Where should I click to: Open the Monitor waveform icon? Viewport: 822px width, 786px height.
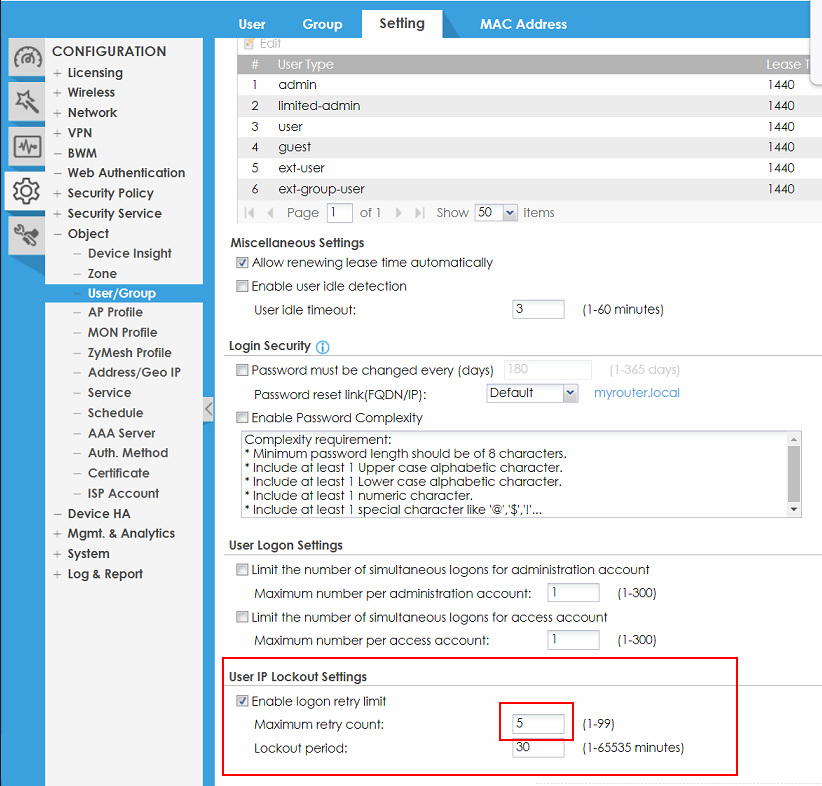click(x=26, y=146)
